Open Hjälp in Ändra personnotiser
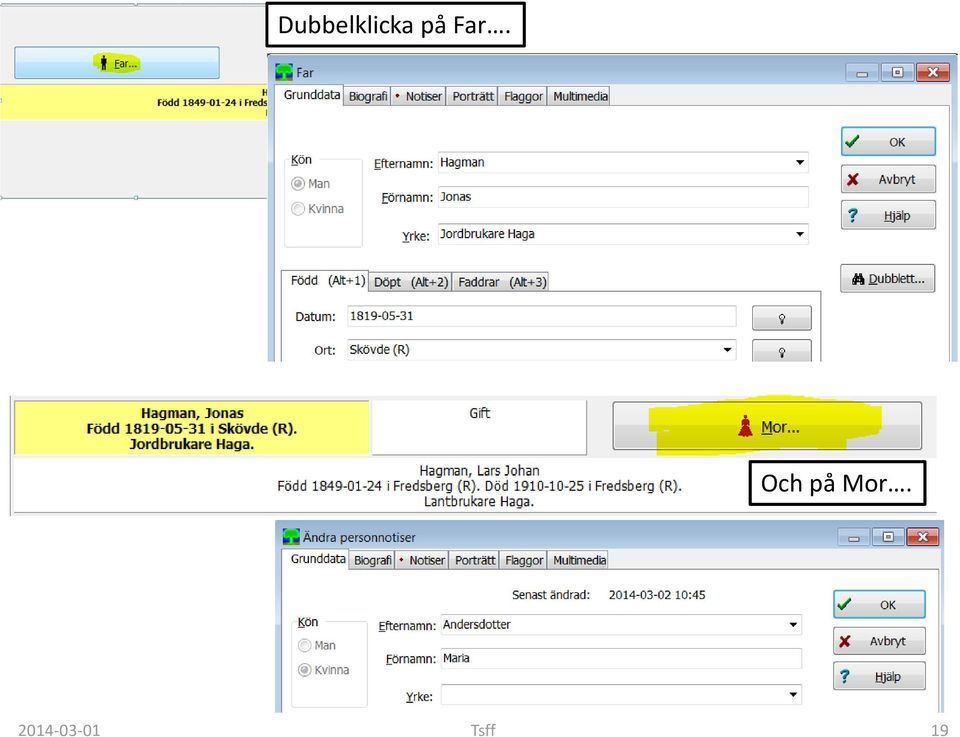Image resolution: width=960 pixels, height=737 pixels. [879, 676]
